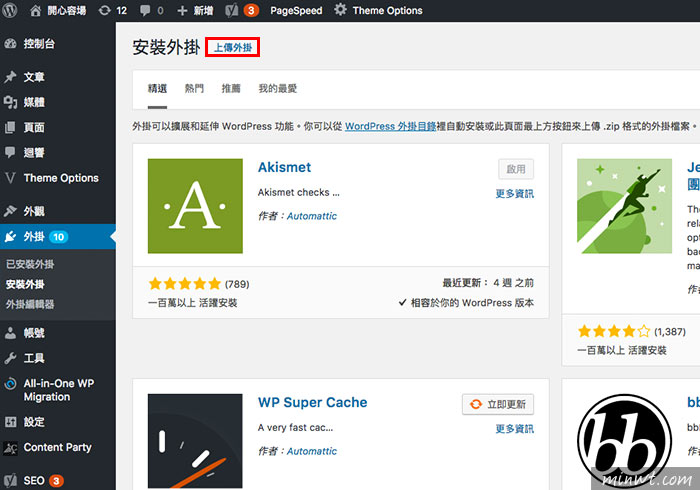Viewport: 700px width, 490px height.
Task: Click the 媒體 media icon
Action: tap(10, 102)
